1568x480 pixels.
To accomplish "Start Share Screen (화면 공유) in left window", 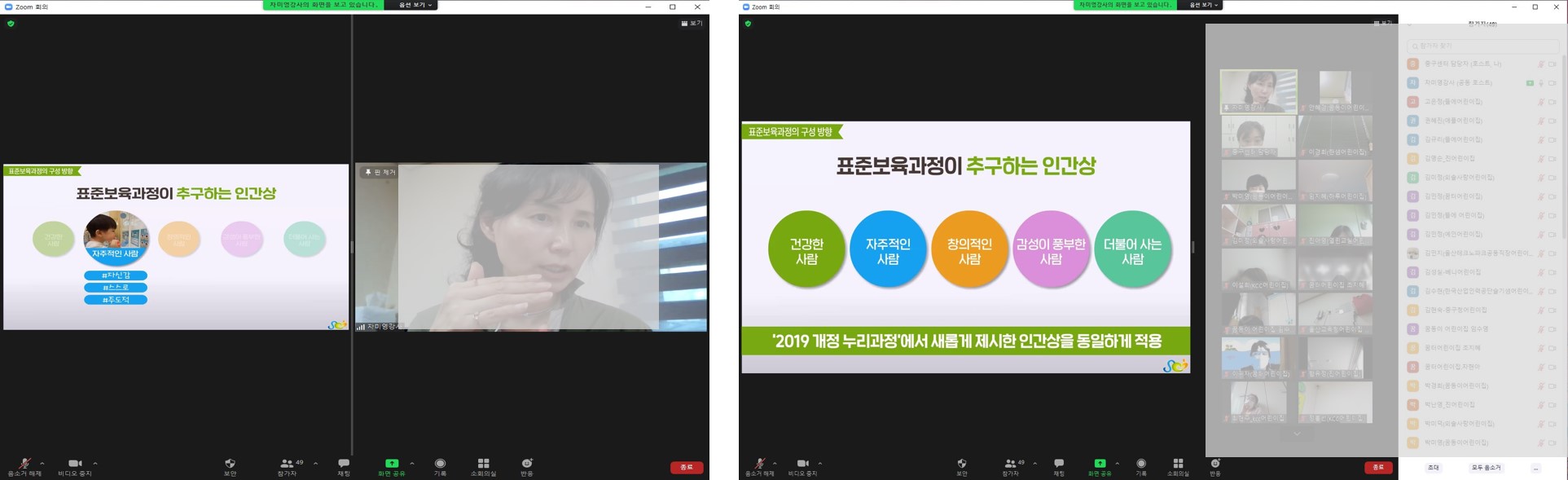I will pyautogui.click(x=392, y=464).
